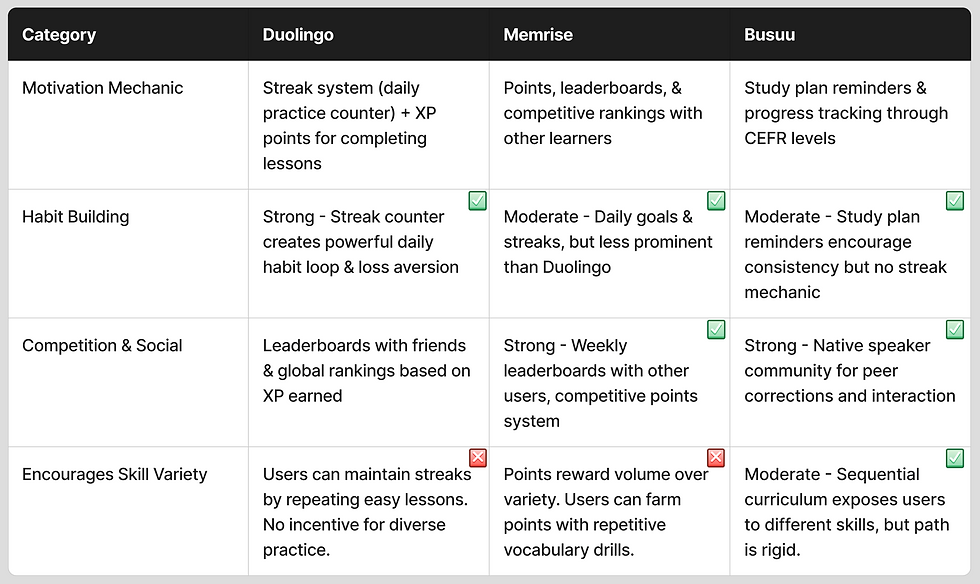Click the Memrise points and leaderboards cell
This screenshot has height=584, width=980.
click(609, 125)
